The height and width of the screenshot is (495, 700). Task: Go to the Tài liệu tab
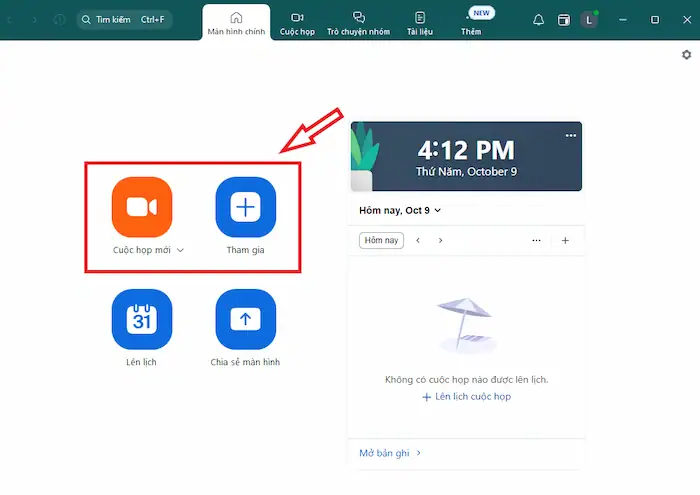pos(419,23)
